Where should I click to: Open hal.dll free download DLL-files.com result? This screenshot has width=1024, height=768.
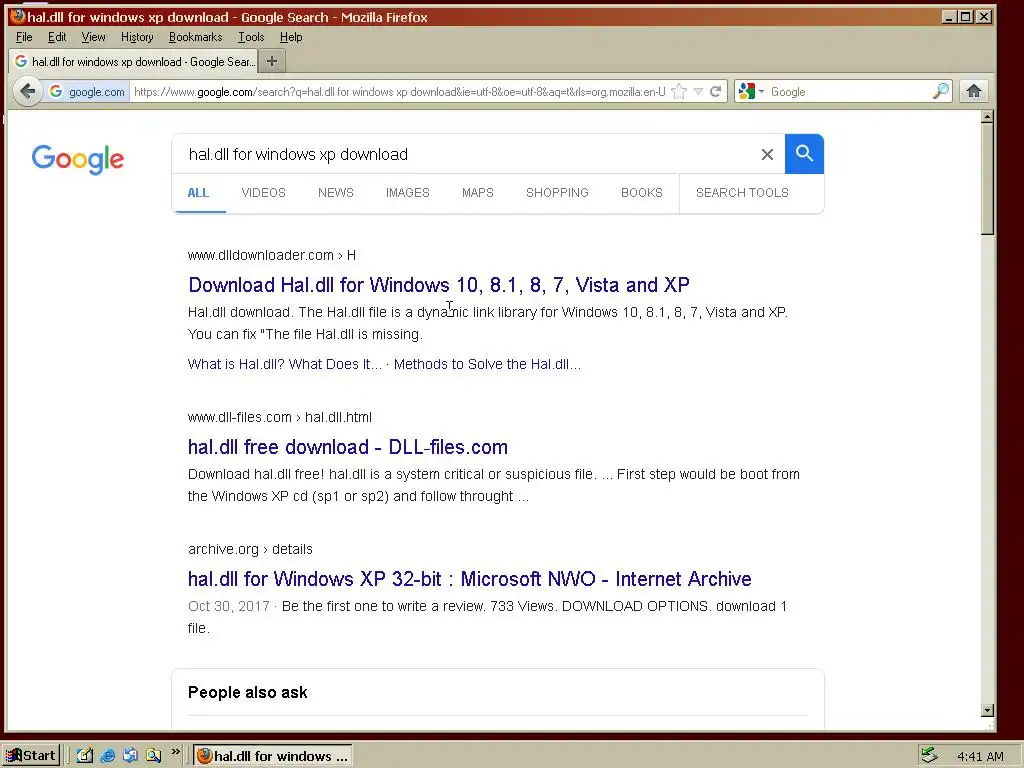tap(347, 447)
